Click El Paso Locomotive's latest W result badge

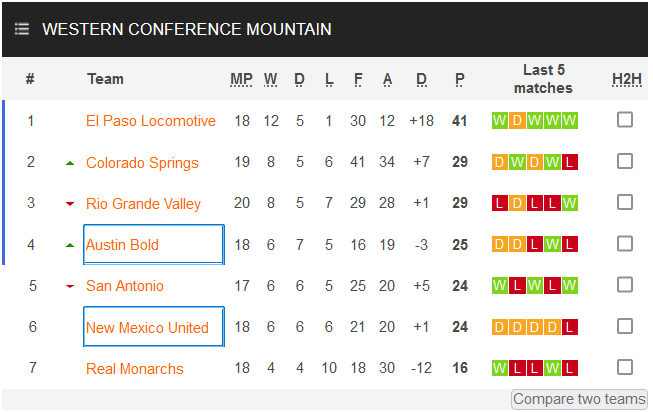pos(570,121)
